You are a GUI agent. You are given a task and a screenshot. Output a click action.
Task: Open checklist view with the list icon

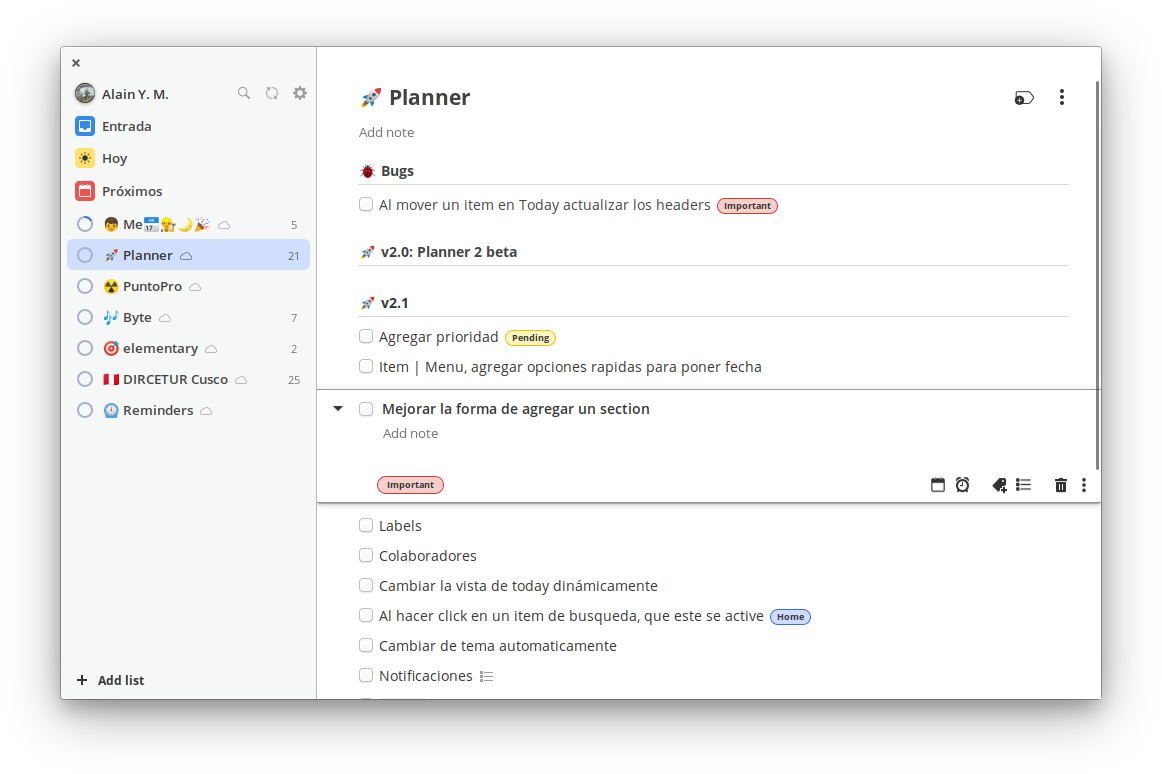1023,484
